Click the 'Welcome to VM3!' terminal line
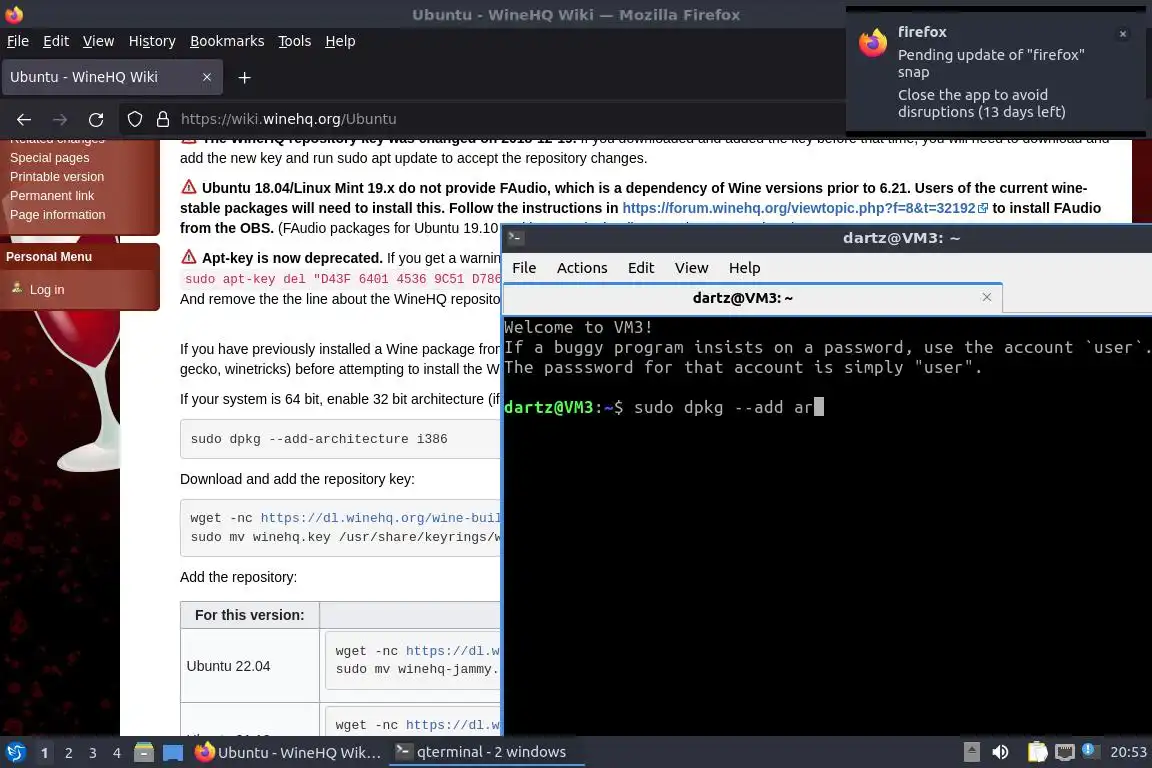 tap(578, 327)
